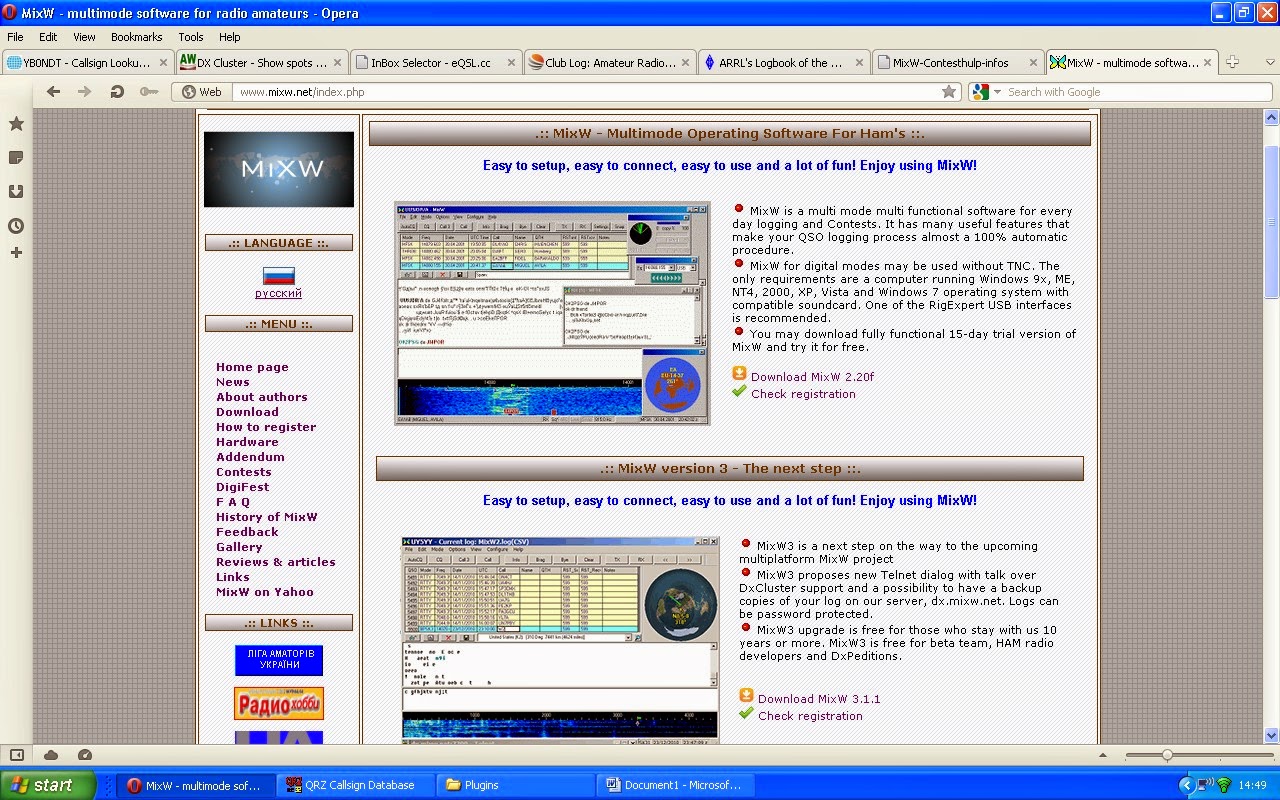Open the Tools menu

point(190,37)
